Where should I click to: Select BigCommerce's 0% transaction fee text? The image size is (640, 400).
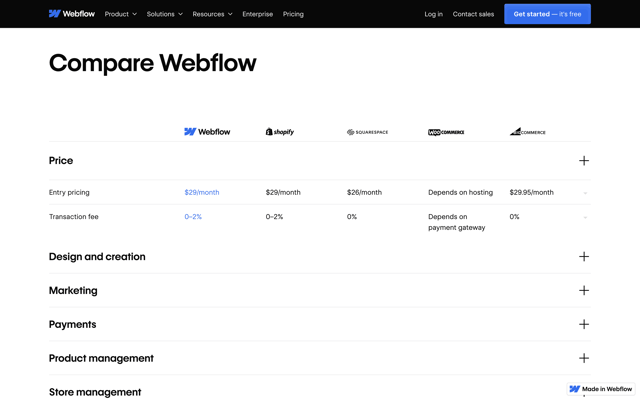click(x=514, y=217)
